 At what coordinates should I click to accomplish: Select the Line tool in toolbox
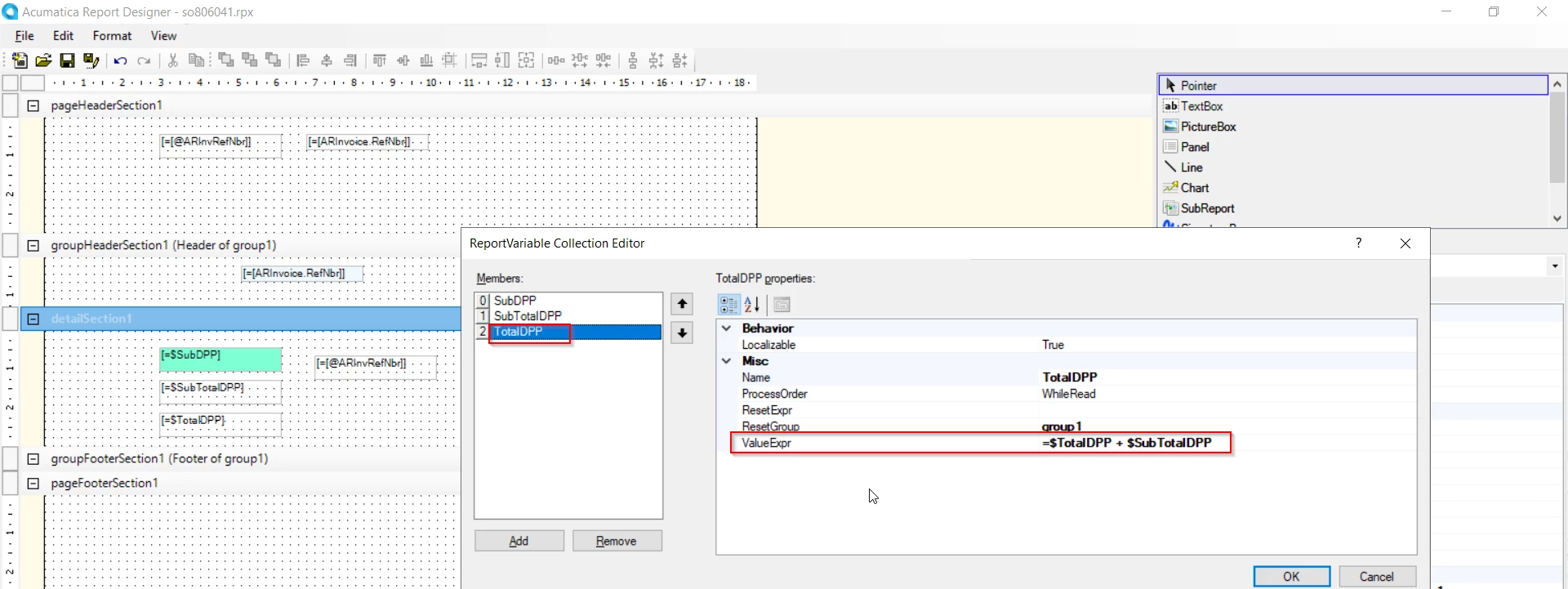[1353, 167]
